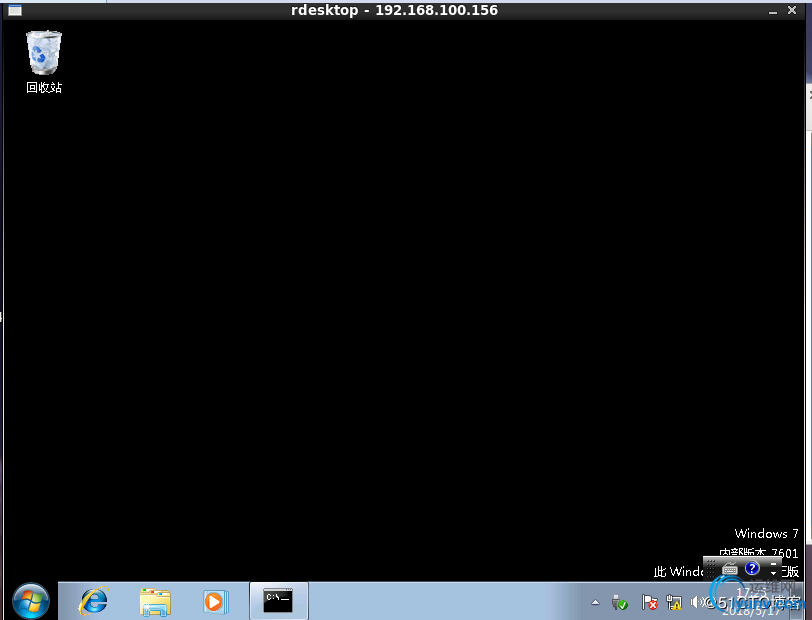
Task: Switch to the Command Prompt taskbar window
Action: pos(279,601)
